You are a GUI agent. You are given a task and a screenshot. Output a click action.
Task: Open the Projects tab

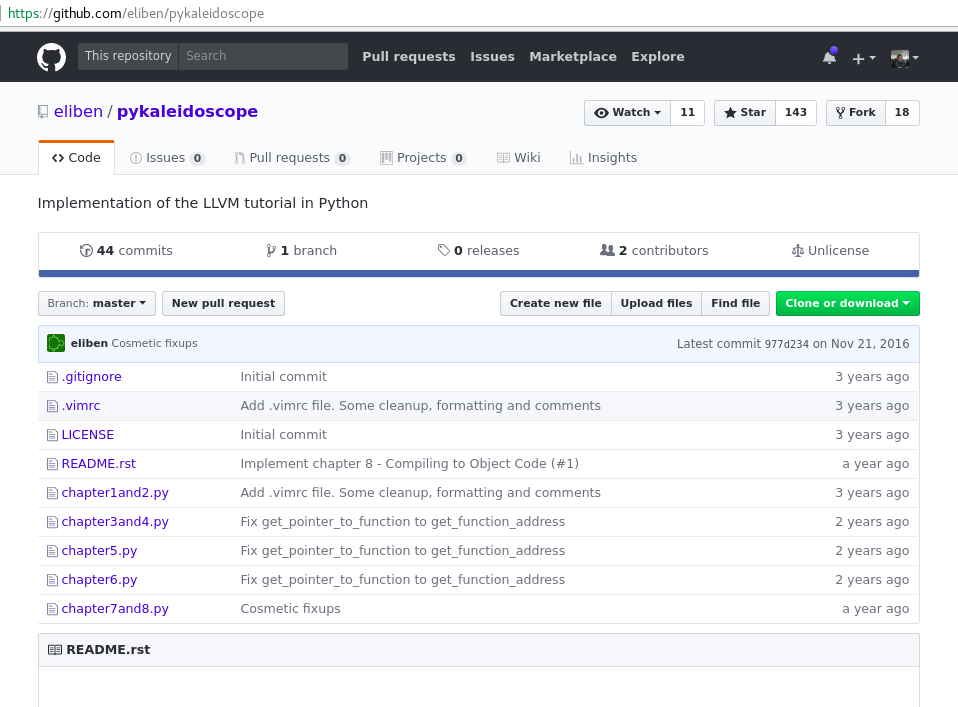[x=423, y=158]
